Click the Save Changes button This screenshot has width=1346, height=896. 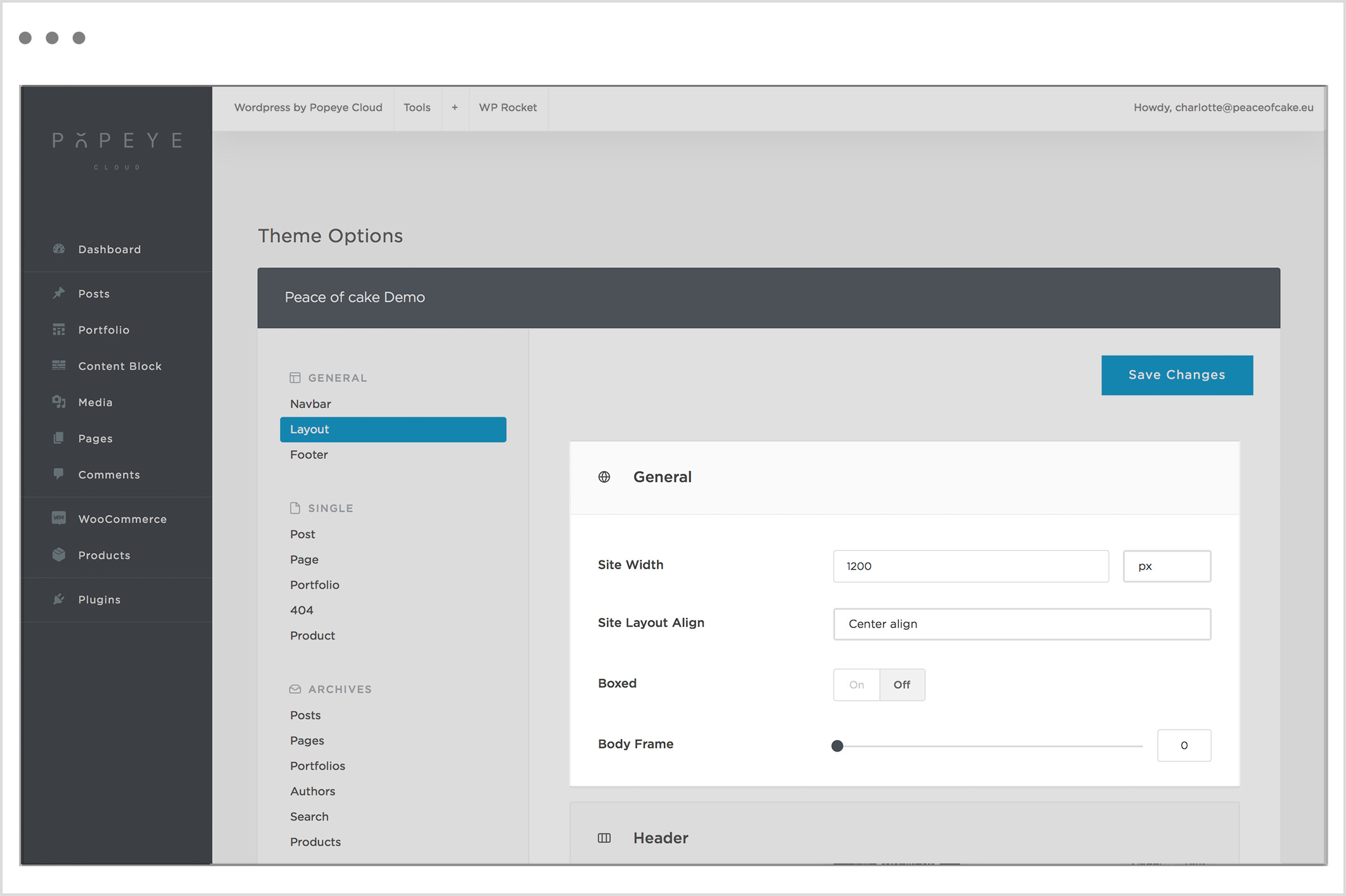pyautogui.click(x=1177, y=375)
